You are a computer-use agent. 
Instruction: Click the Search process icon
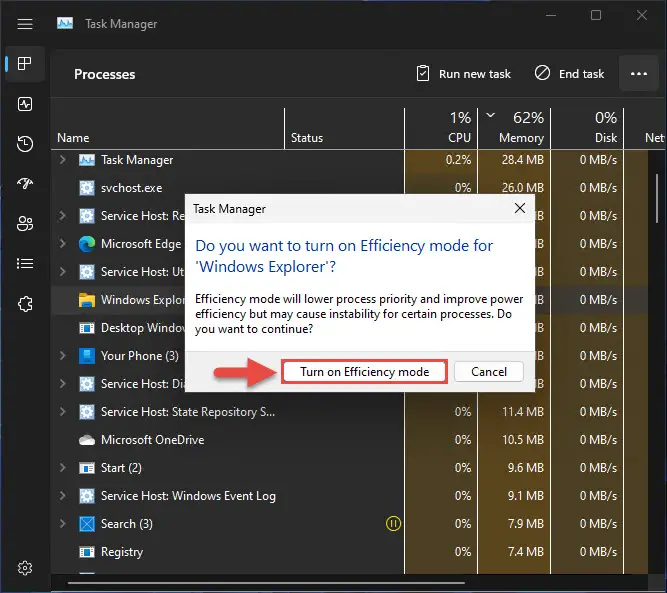click(87, 524)
